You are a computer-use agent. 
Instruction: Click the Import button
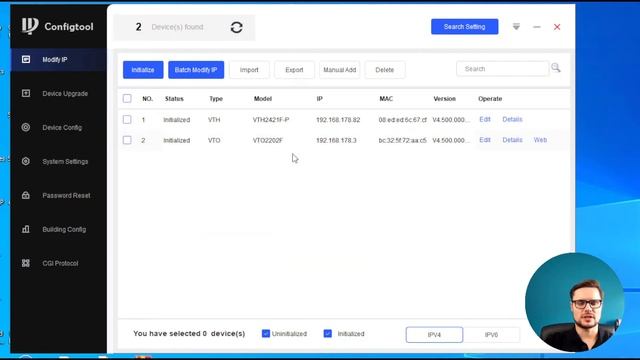[249, 70]
